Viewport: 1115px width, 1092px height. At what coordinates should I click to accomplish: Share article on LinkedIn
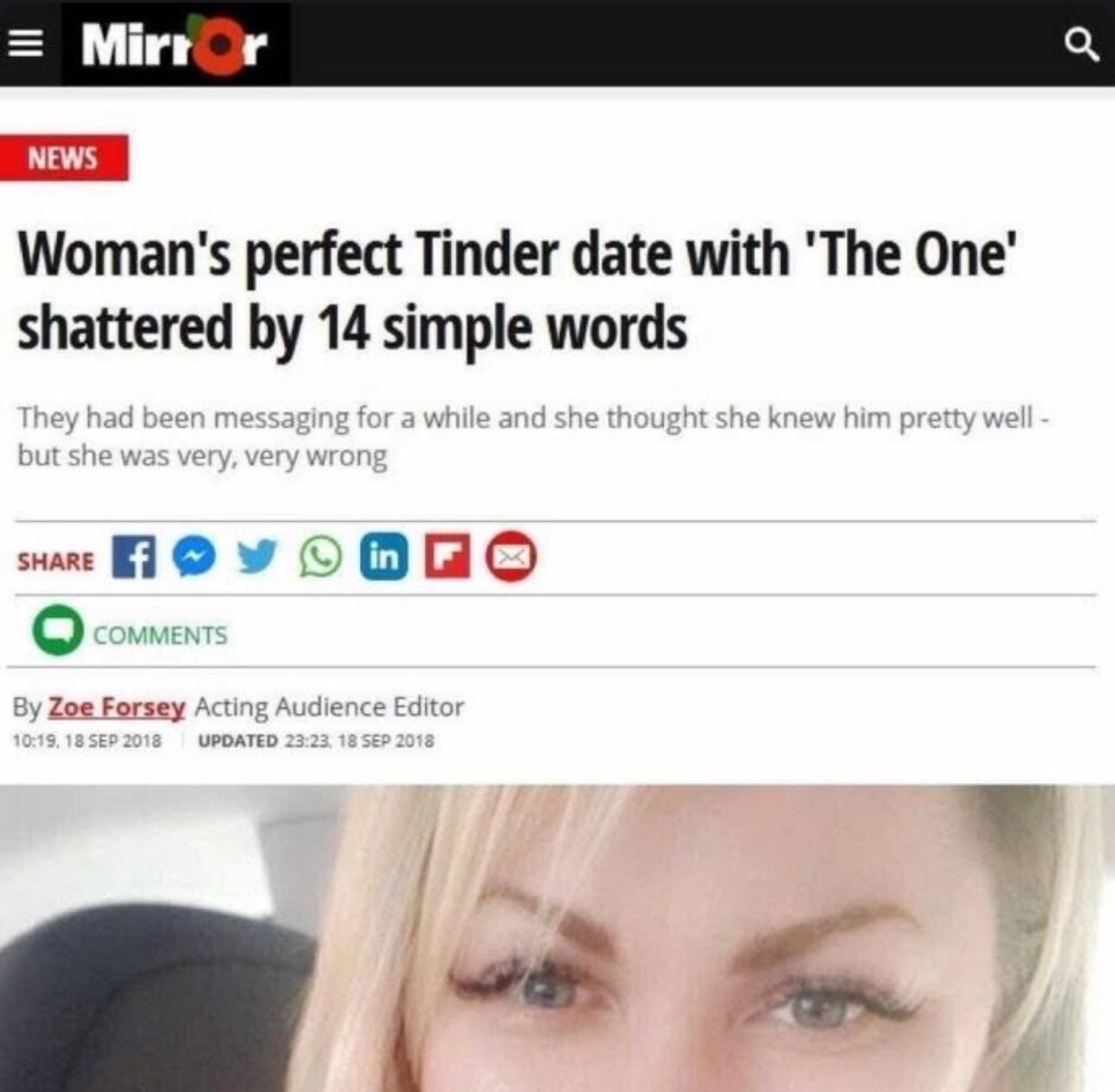point(384,558)
